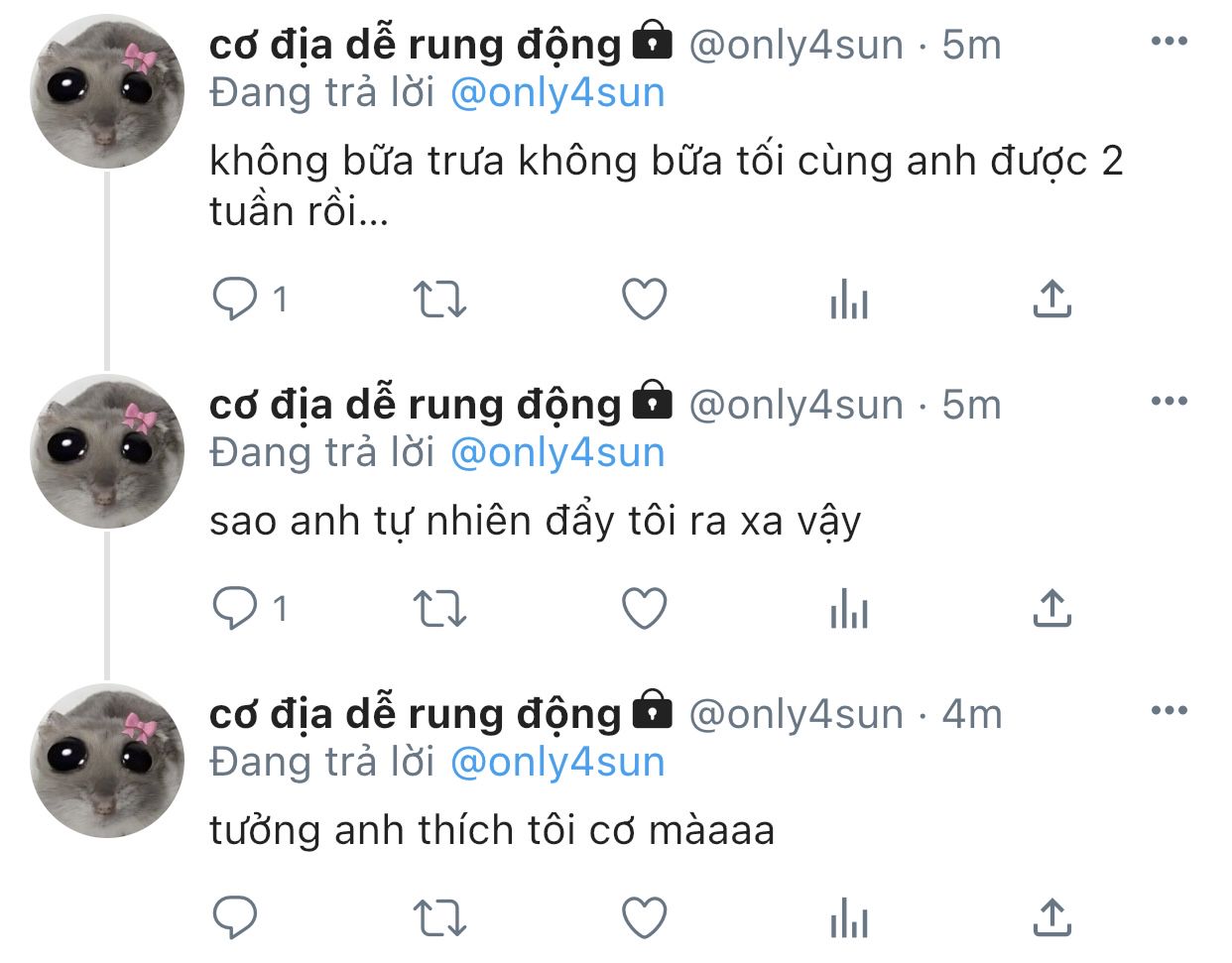
Task: Retweet the "sao anh tự nhiên" tweet
Action: point(438,608)
